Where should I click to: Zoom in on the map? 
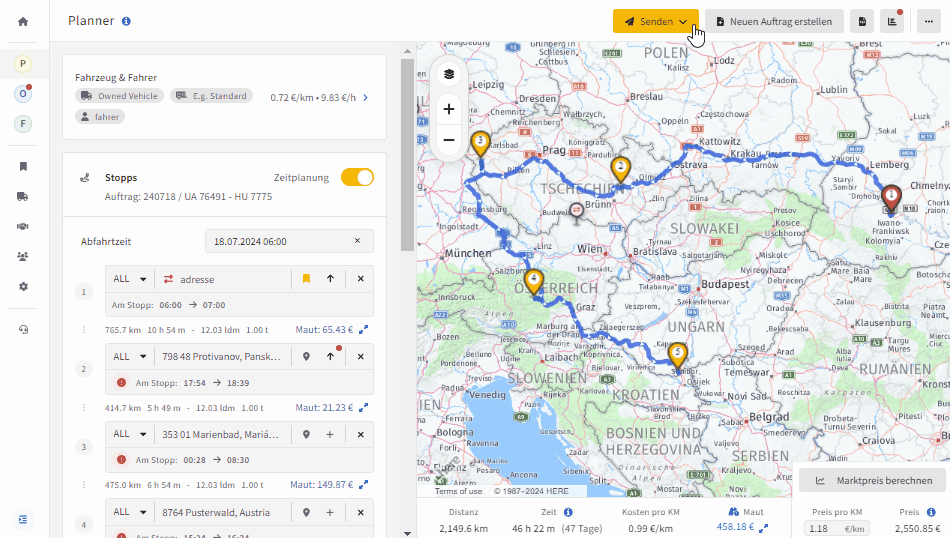pos(449,109)
